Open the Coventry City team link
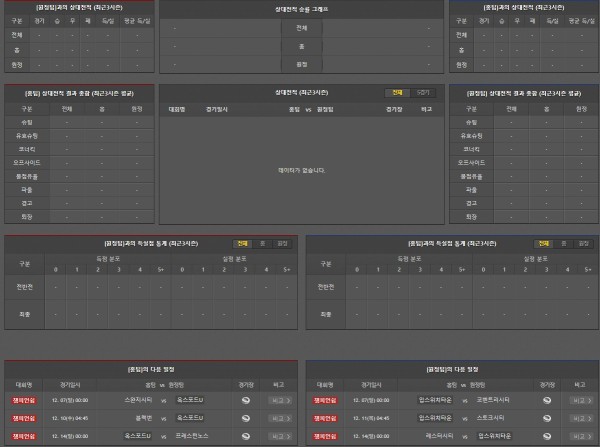Image resolution: width=600 pixels, height=447 pixels. pyautogui.click(x=495, y=398)
